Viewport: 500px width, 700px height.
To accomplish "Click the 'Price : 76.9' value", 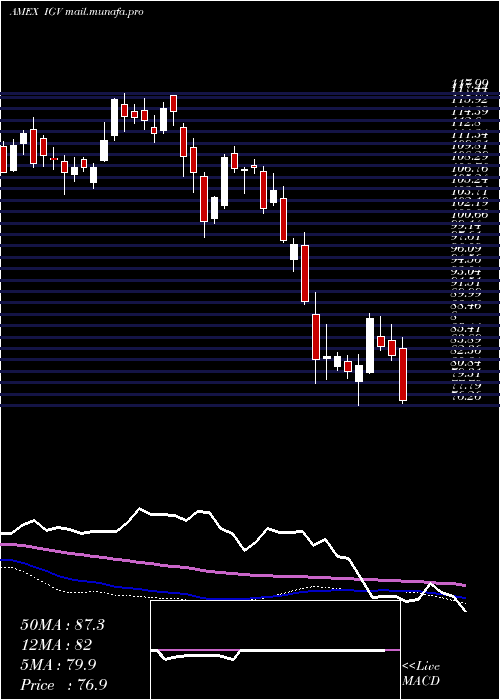I will 63,685.
